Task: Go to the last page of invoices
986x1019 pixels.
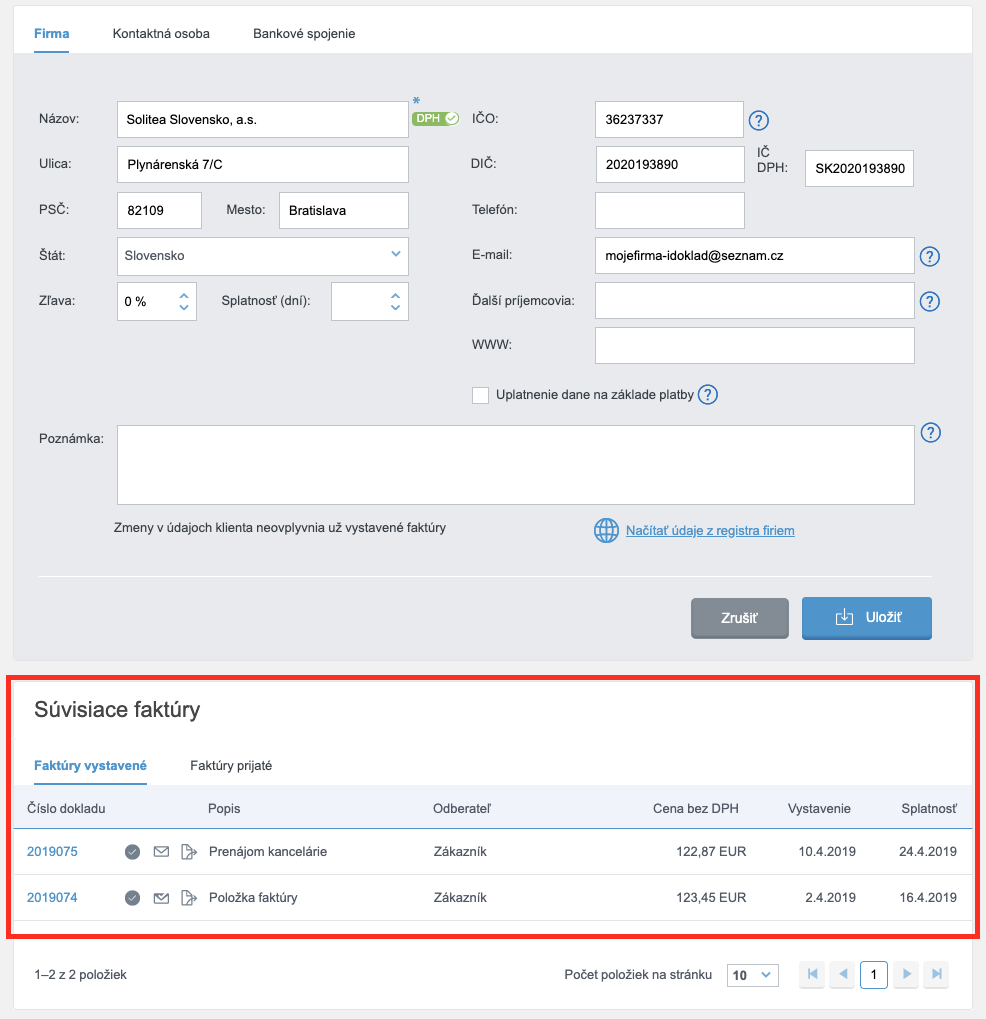Action: tap(936, 974)
